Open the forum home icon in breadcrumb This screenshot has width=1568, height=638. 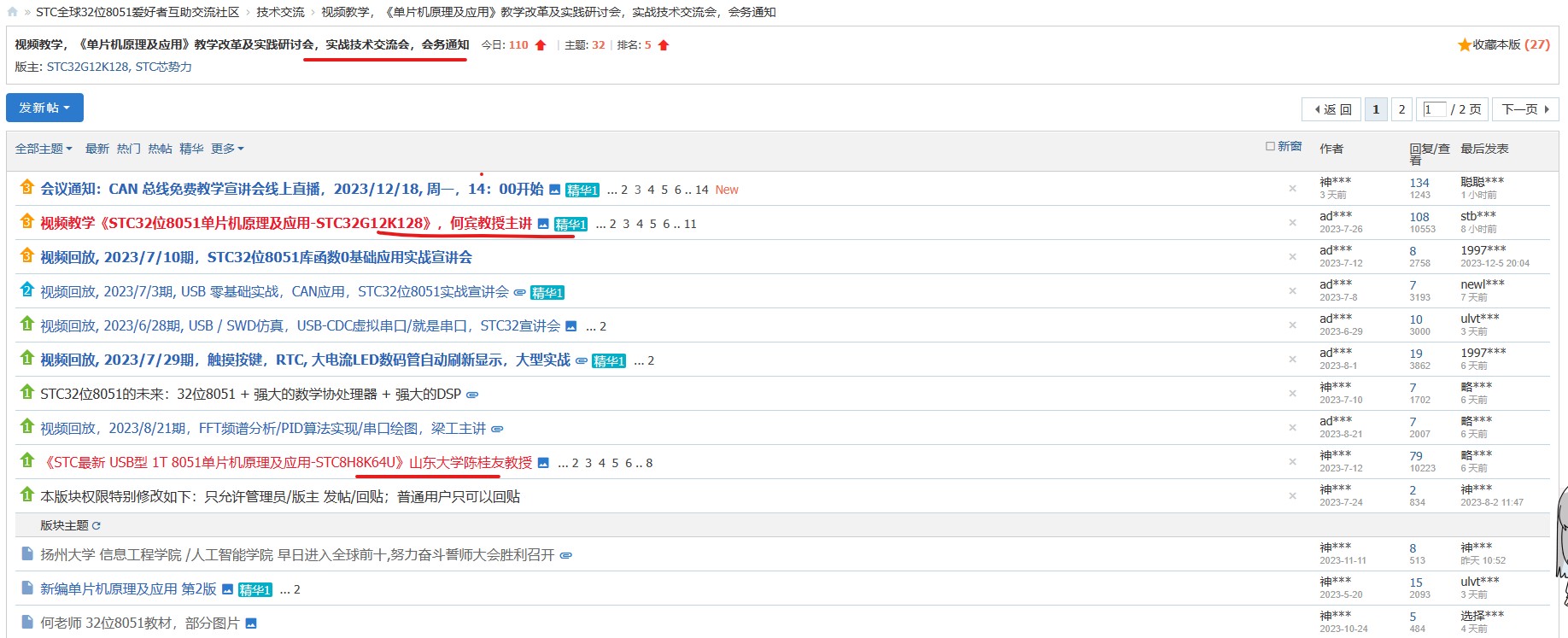click(x=12, y=12)
